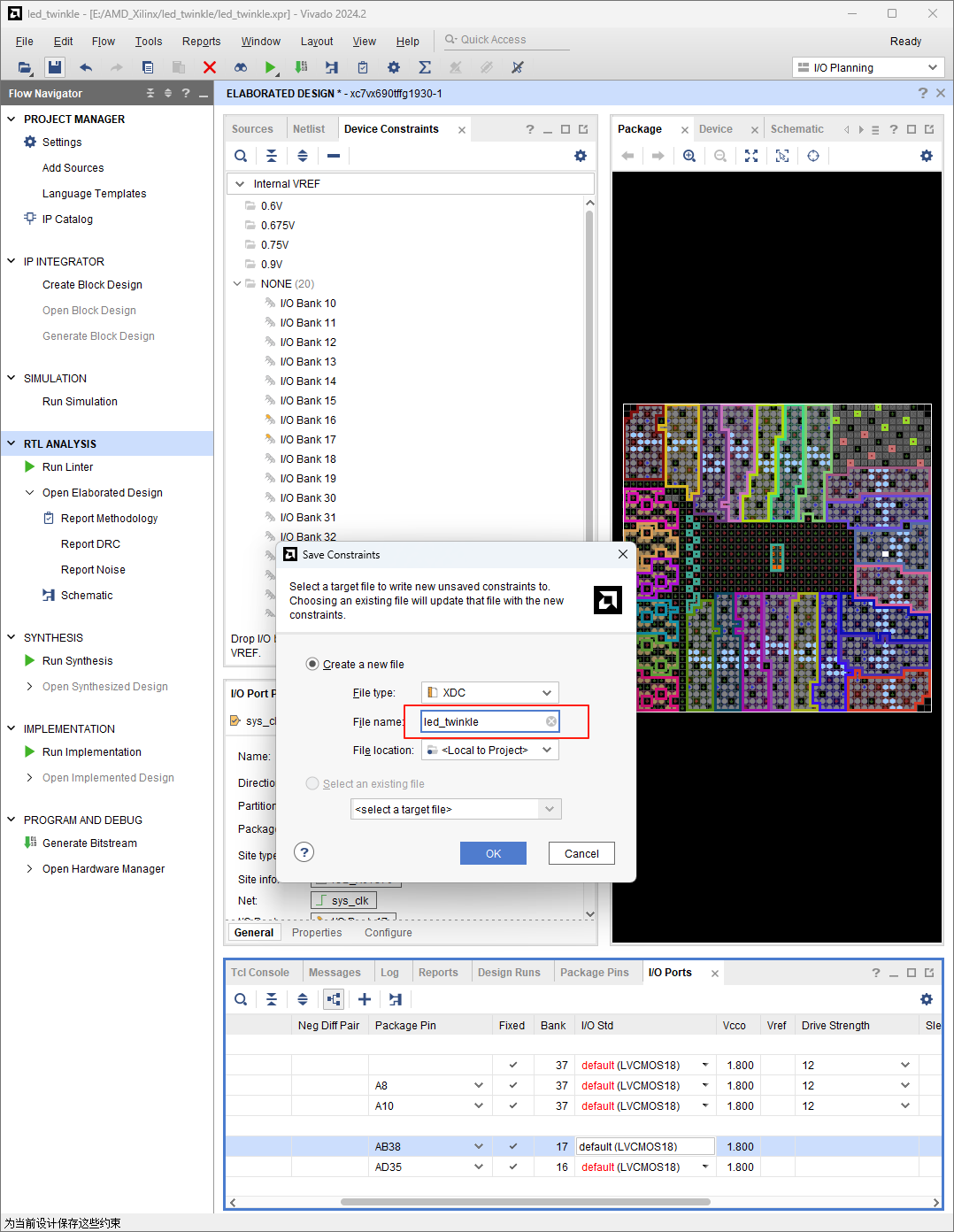Expand Open Synthesized Design item
Screen dimensions: 954x1232
click(x=30, y=686)
